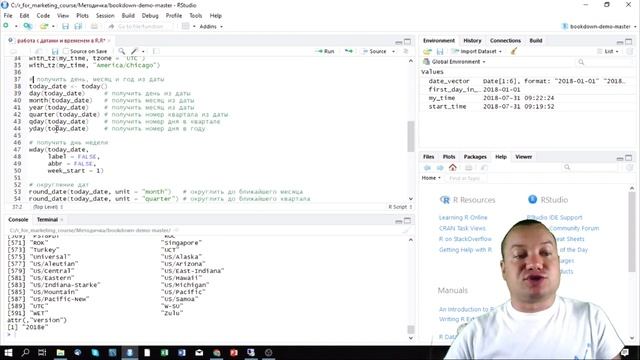Click the Source button

click(x=375, y=51)
